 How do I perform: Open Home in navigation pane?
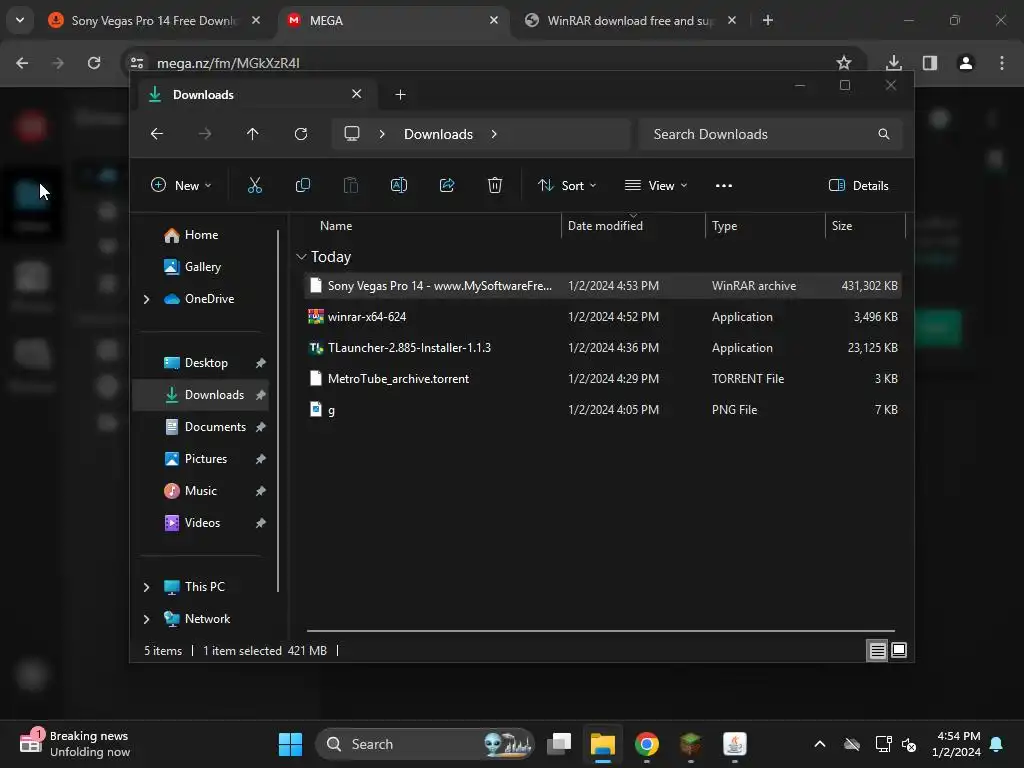click(201, 235)
